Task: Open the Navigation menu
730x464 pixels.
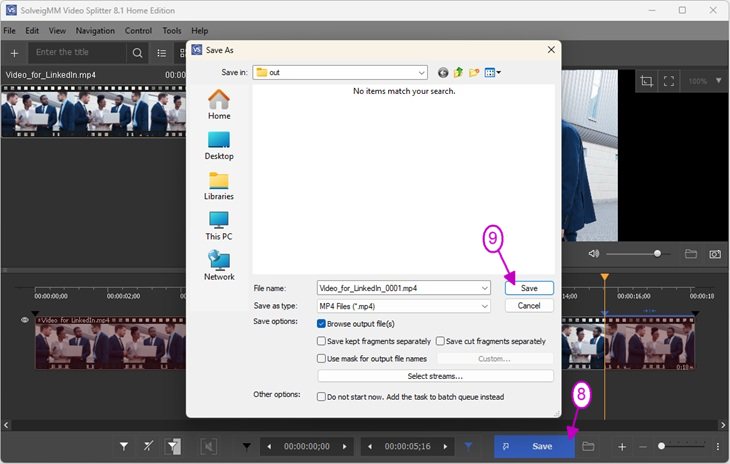Action: 95,31
